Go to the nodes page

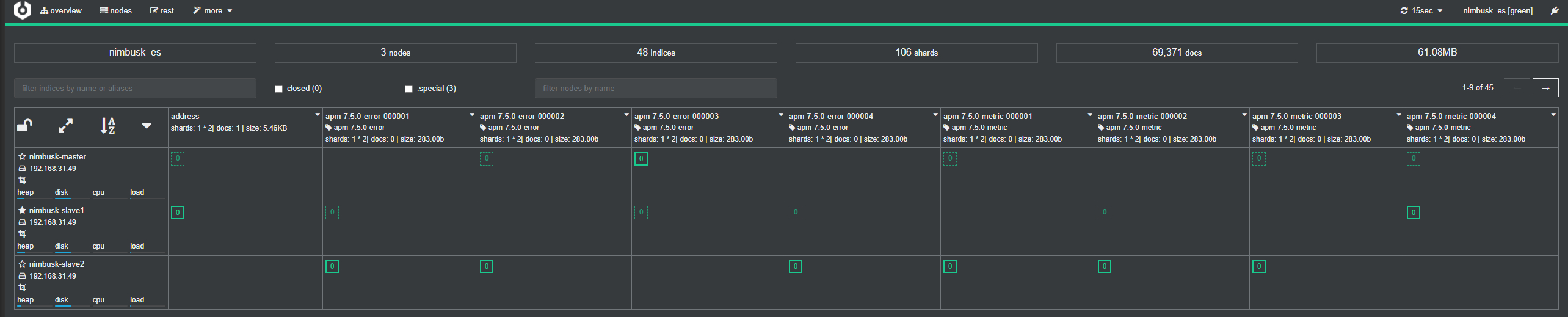[x=116, y=11]
